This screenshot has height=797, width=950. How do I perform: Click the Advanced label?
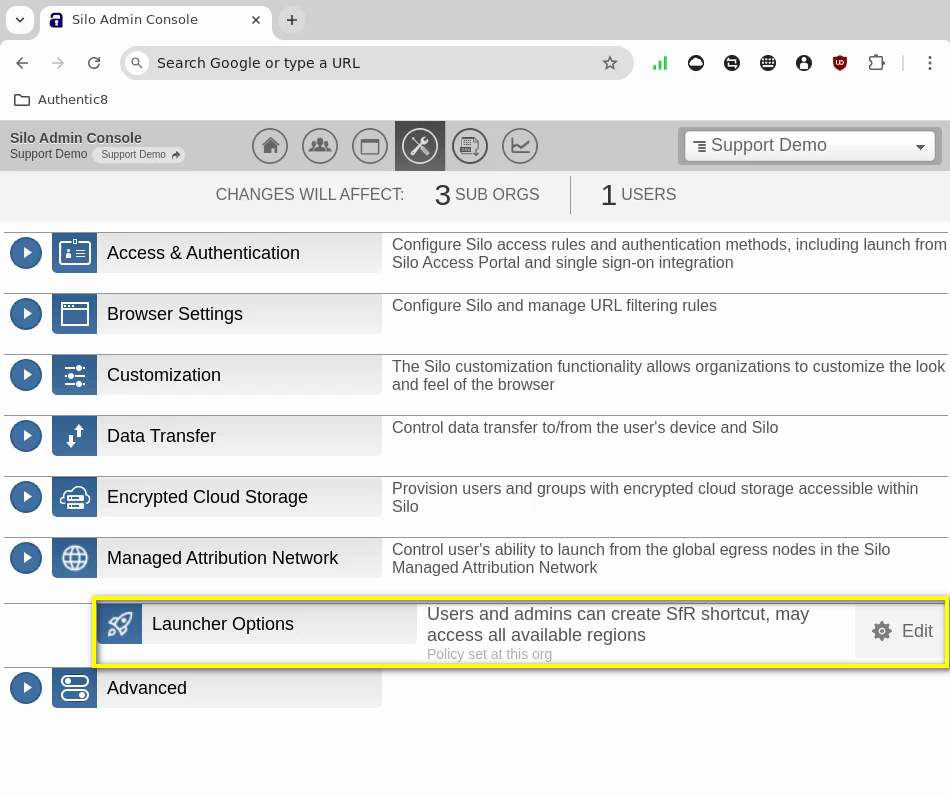point(147,688)
